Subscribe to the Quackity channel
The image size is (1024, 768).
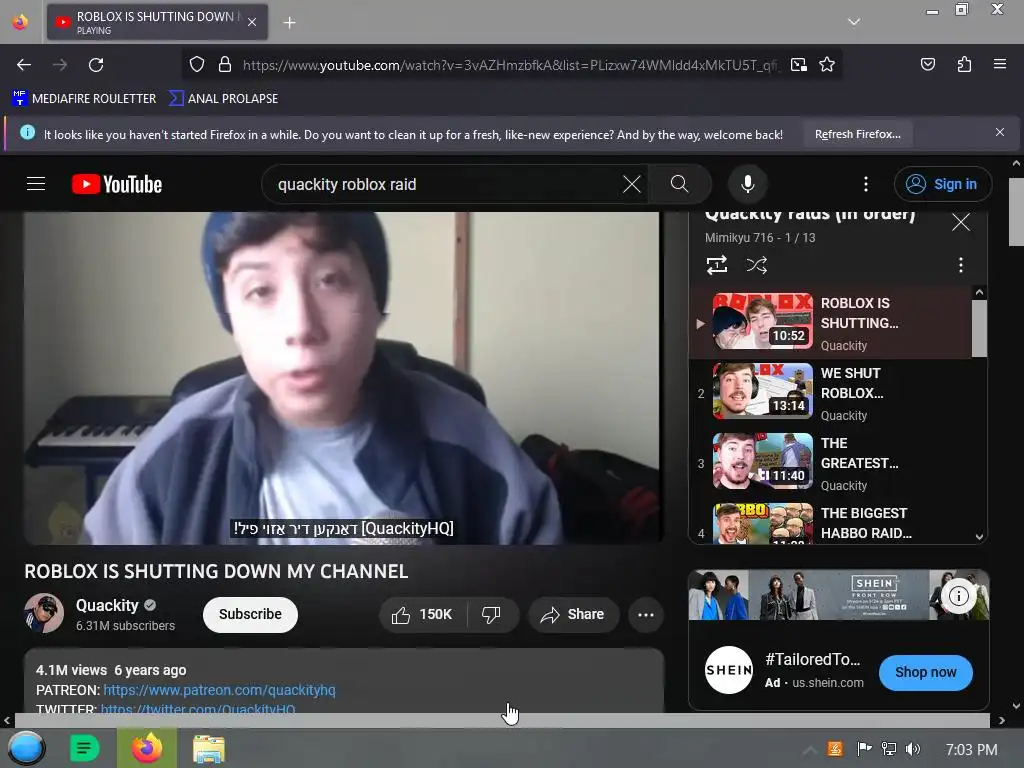(250, 615)
